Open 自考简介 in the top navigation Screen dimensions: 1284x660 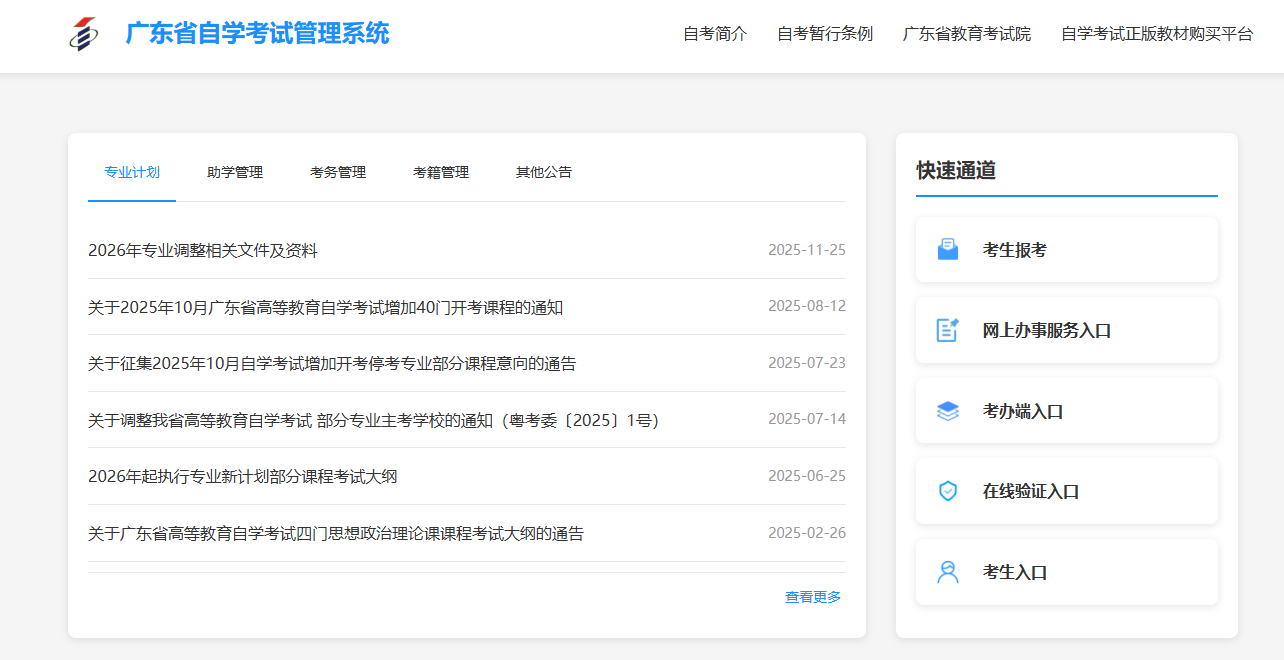click(715, 34)
